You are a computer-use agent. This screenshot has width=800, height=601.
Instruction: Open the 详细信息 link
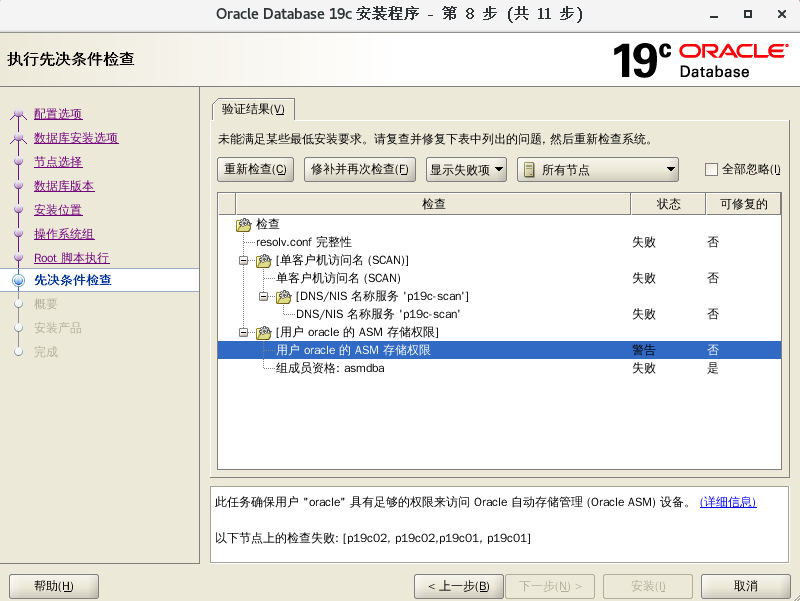click(728, 502)
